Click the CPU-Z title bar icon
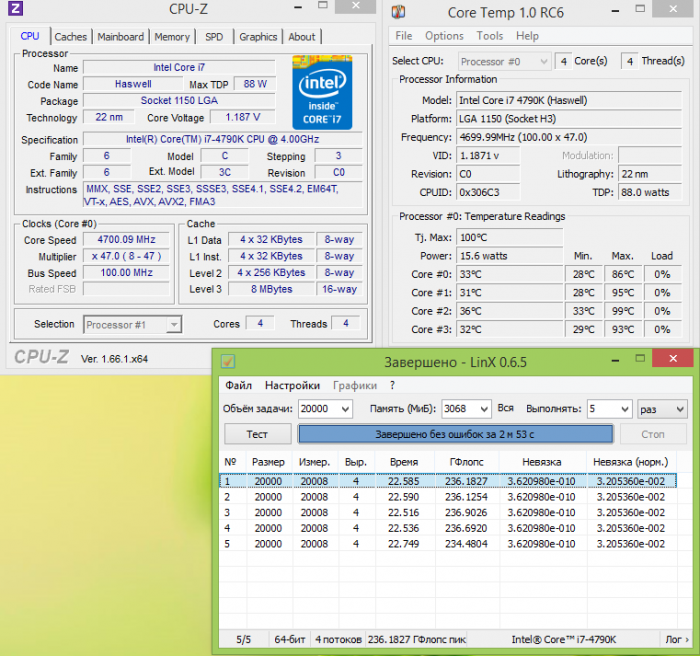This screenshot has height=656, width=700. (13, 10)
